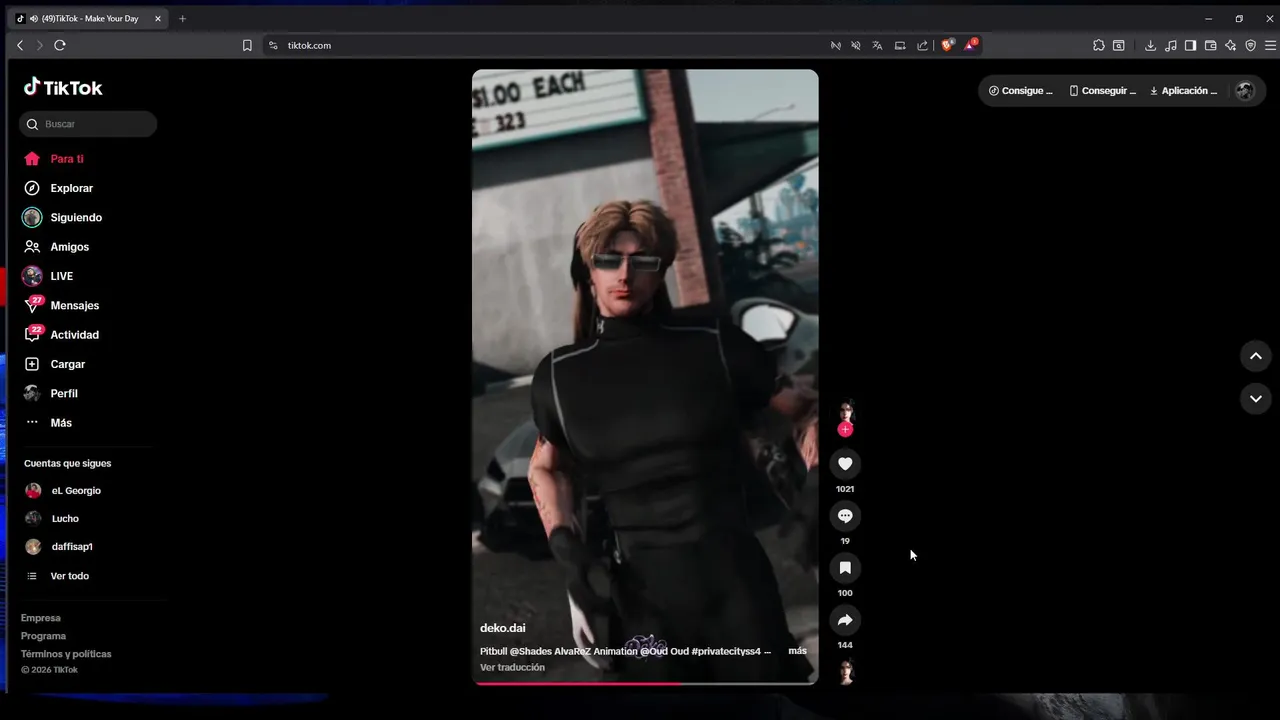The height and width of the screenshot is (720, 1280).
Task: Follow deko.dai with the red plus badge
Action: point(845,429)
